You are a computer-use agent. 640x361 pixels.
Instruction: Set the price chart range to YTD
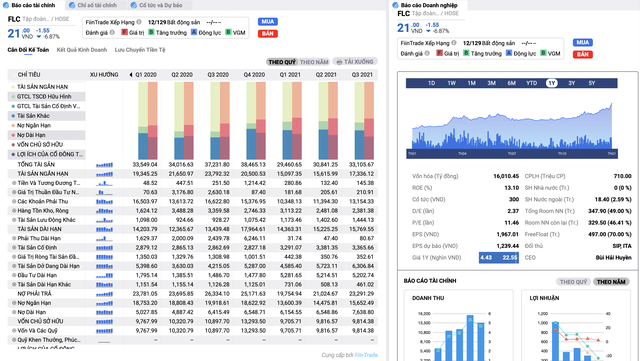click(x=531, y=83)
